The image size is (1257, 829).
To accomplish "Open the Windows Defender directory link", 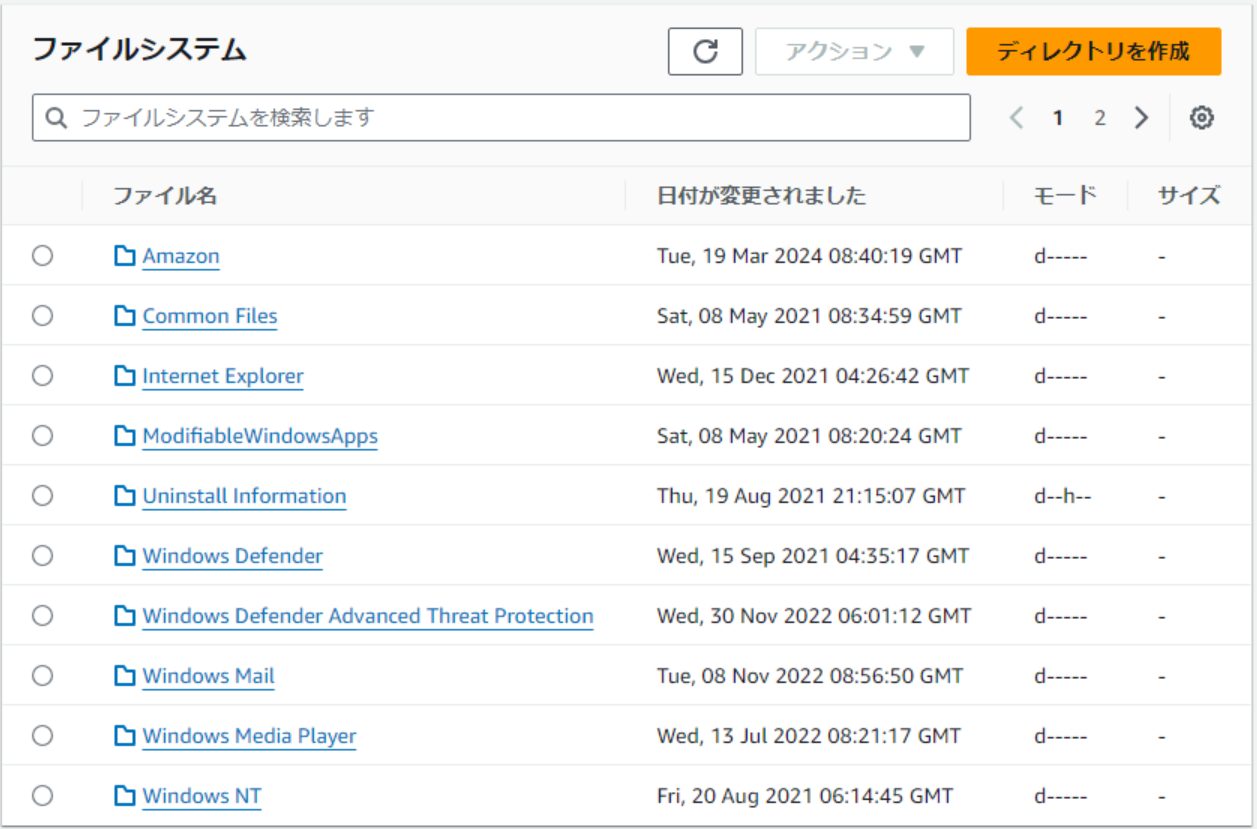I will [233, 556].
